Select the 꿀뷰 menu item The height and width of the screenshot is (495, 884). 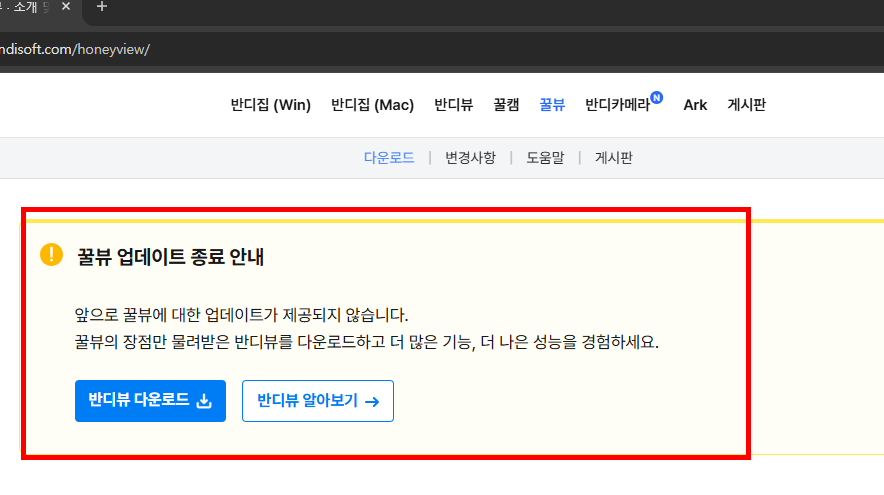(552, 105)
